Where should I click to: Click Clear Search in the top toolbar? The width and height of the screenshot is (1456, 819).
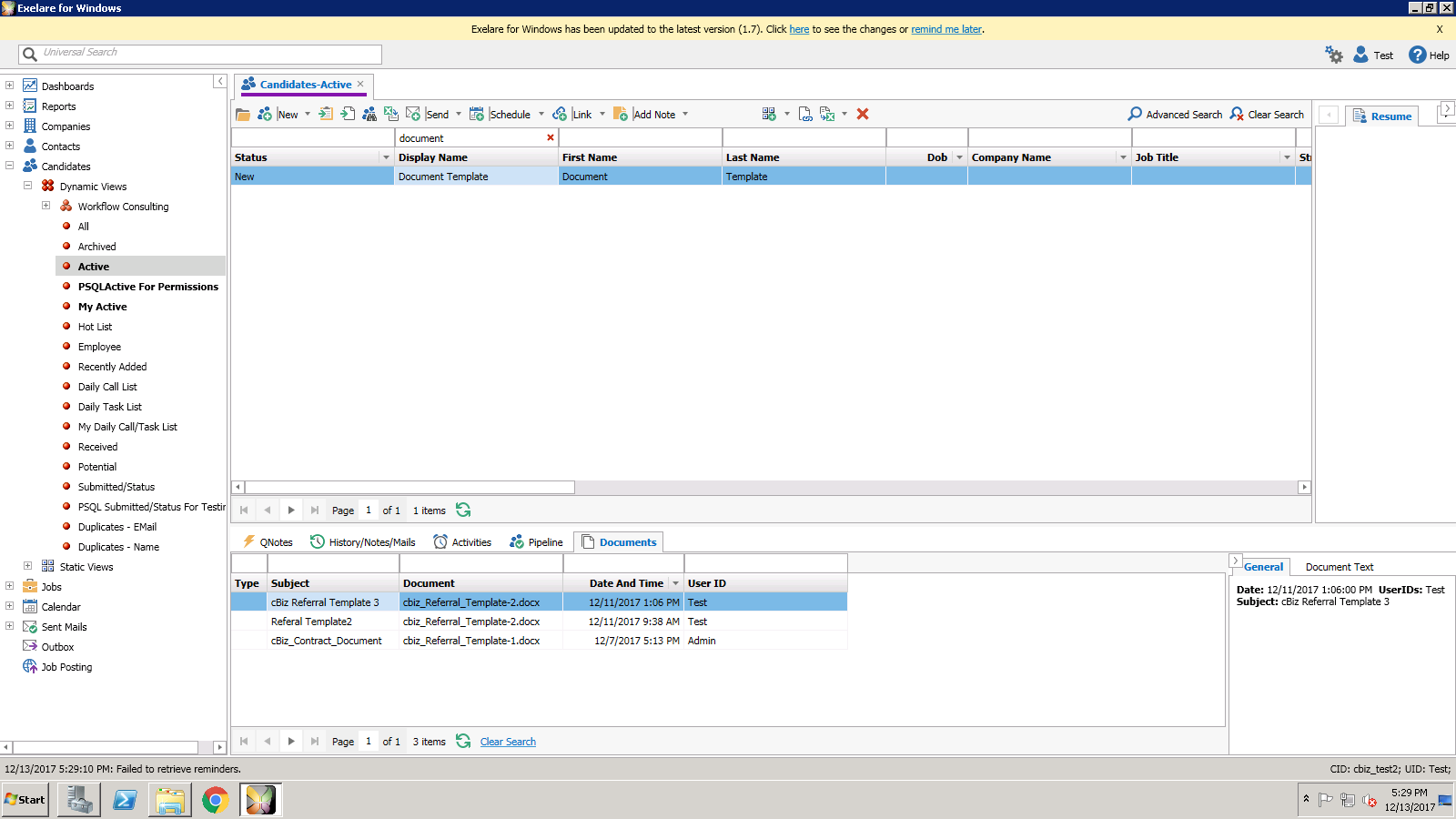coord(1267,115)
